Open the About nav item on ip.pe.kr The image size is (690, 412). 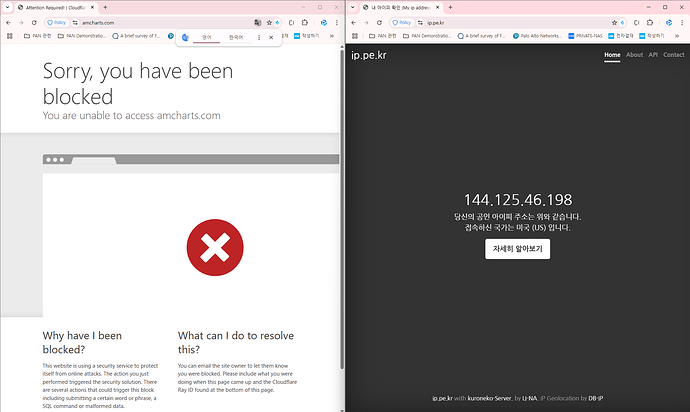(x=635, y=55)
